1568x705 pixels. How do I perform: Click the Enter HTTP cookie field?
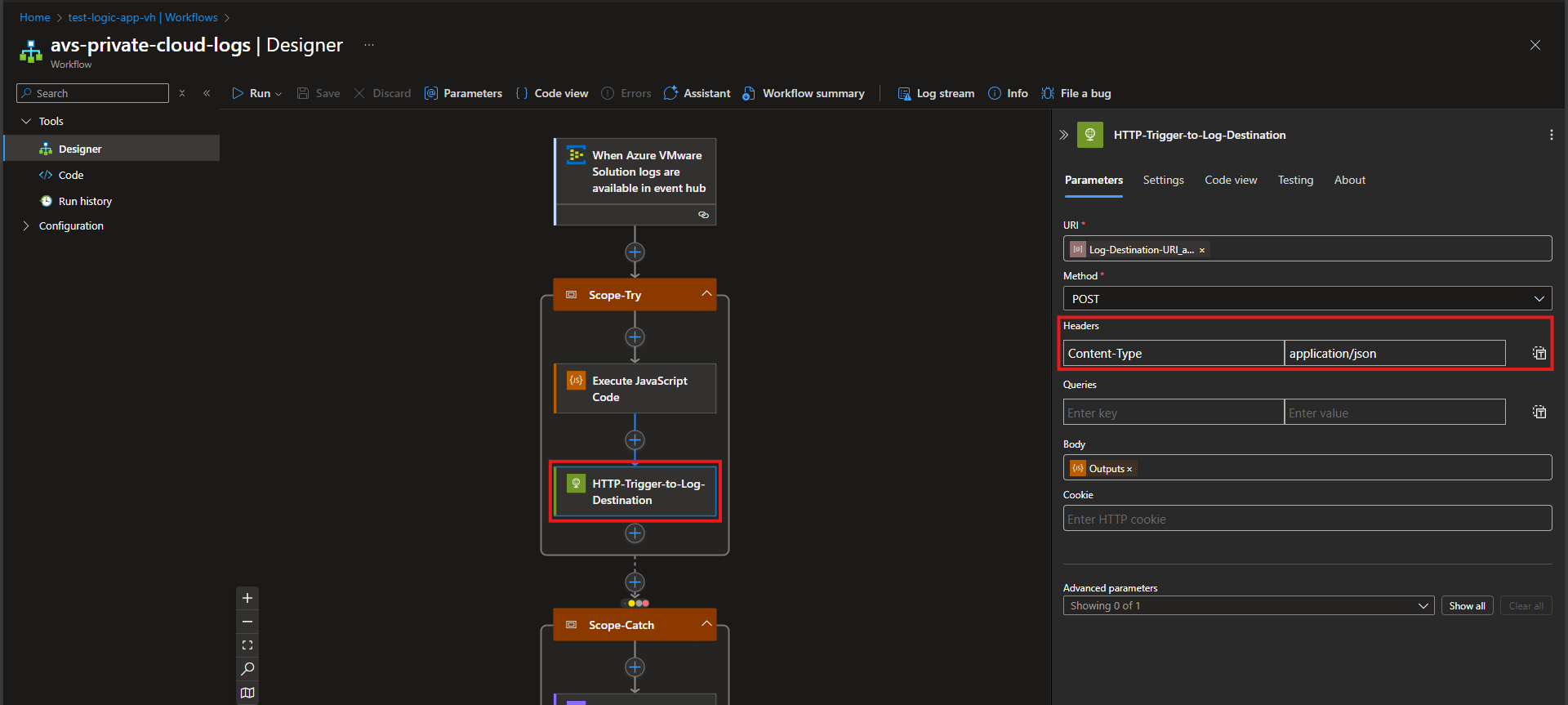pos(1307,519)
